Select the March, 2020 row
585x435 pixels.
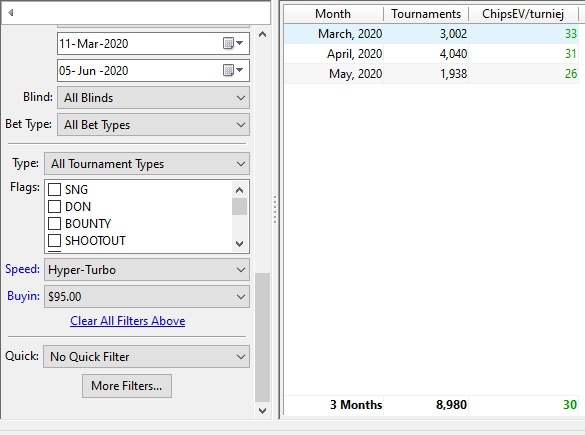click(x=431, y=34)
